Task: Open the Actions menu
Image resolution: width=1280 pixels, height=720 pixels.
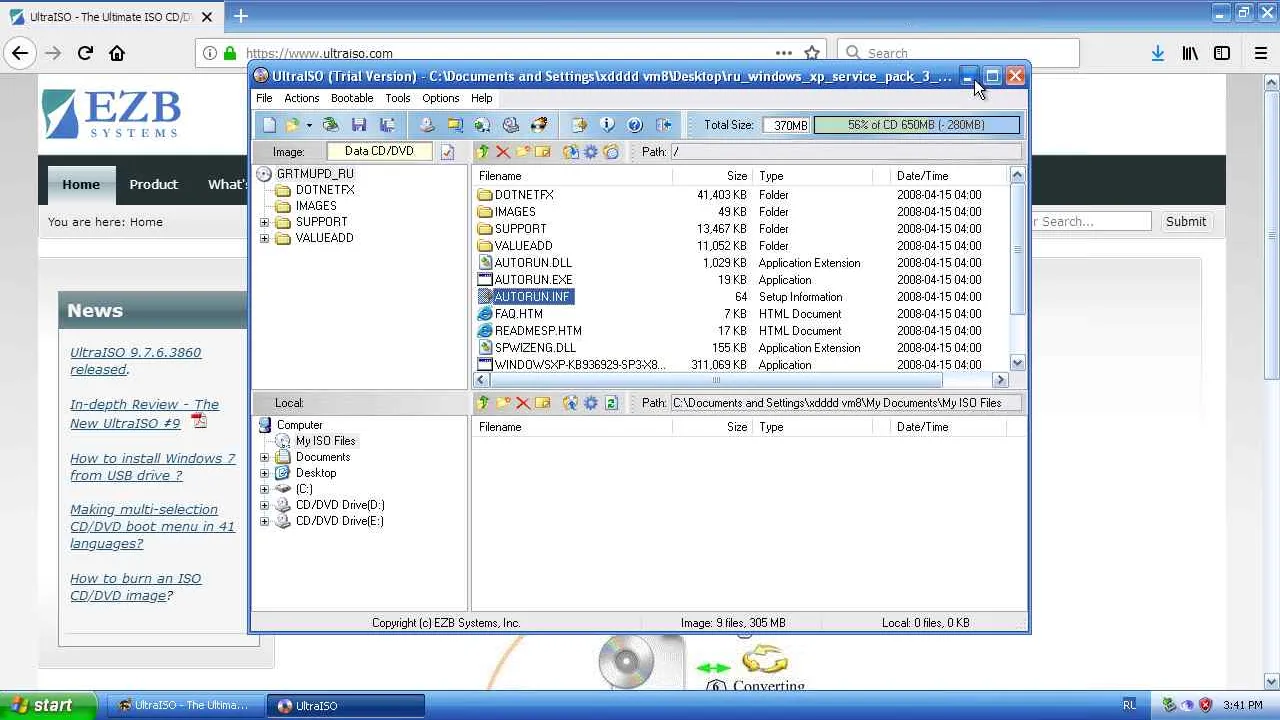Action: point(301,98)
